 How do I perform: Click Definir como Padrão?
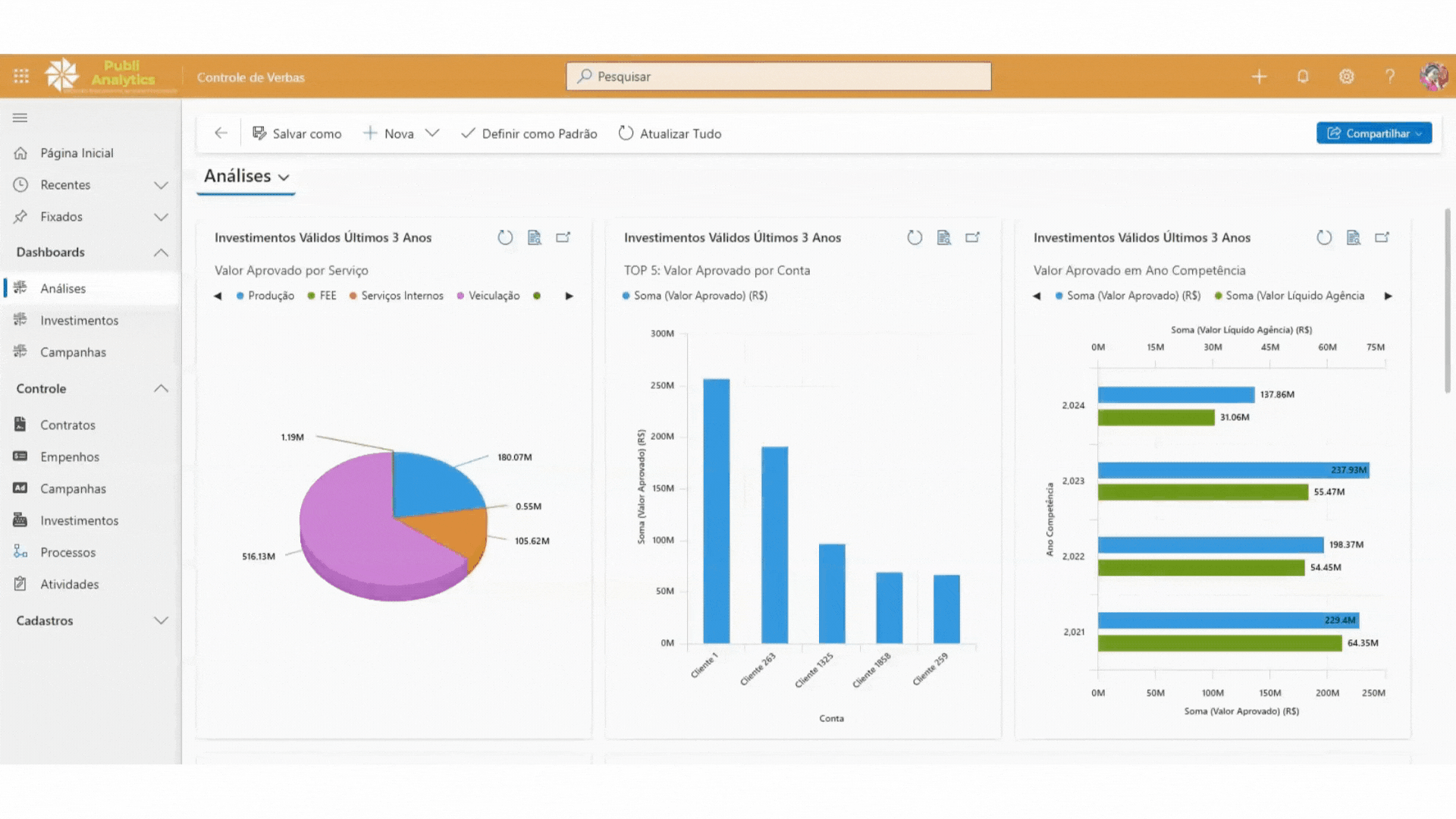pyautogui.click(x=529, y=133)
